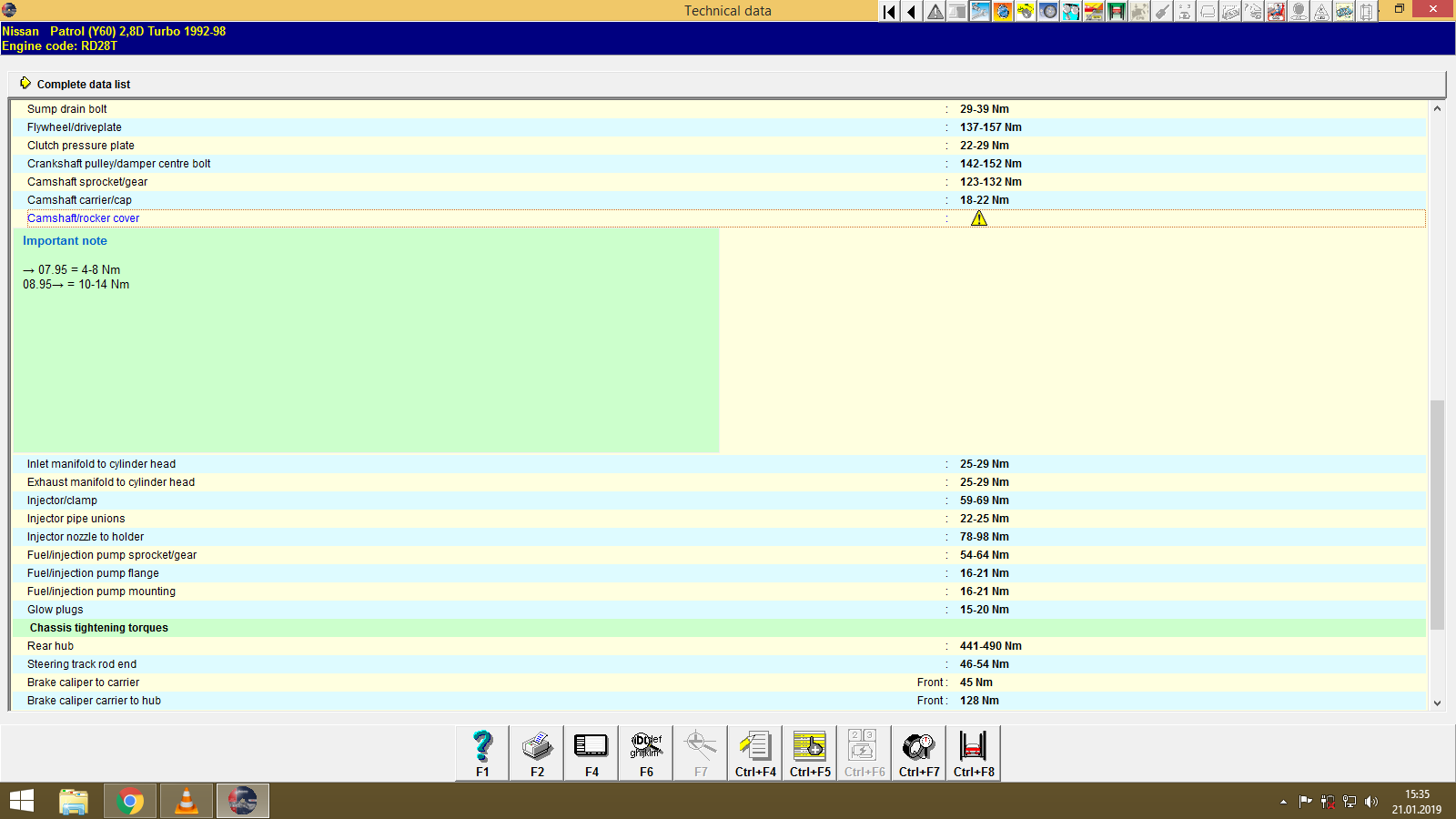Open the data card via the F4 icon
Image resolution: width=1456 pixels, height=819 pixels.
pyautogui.click(x=591, y=753)
